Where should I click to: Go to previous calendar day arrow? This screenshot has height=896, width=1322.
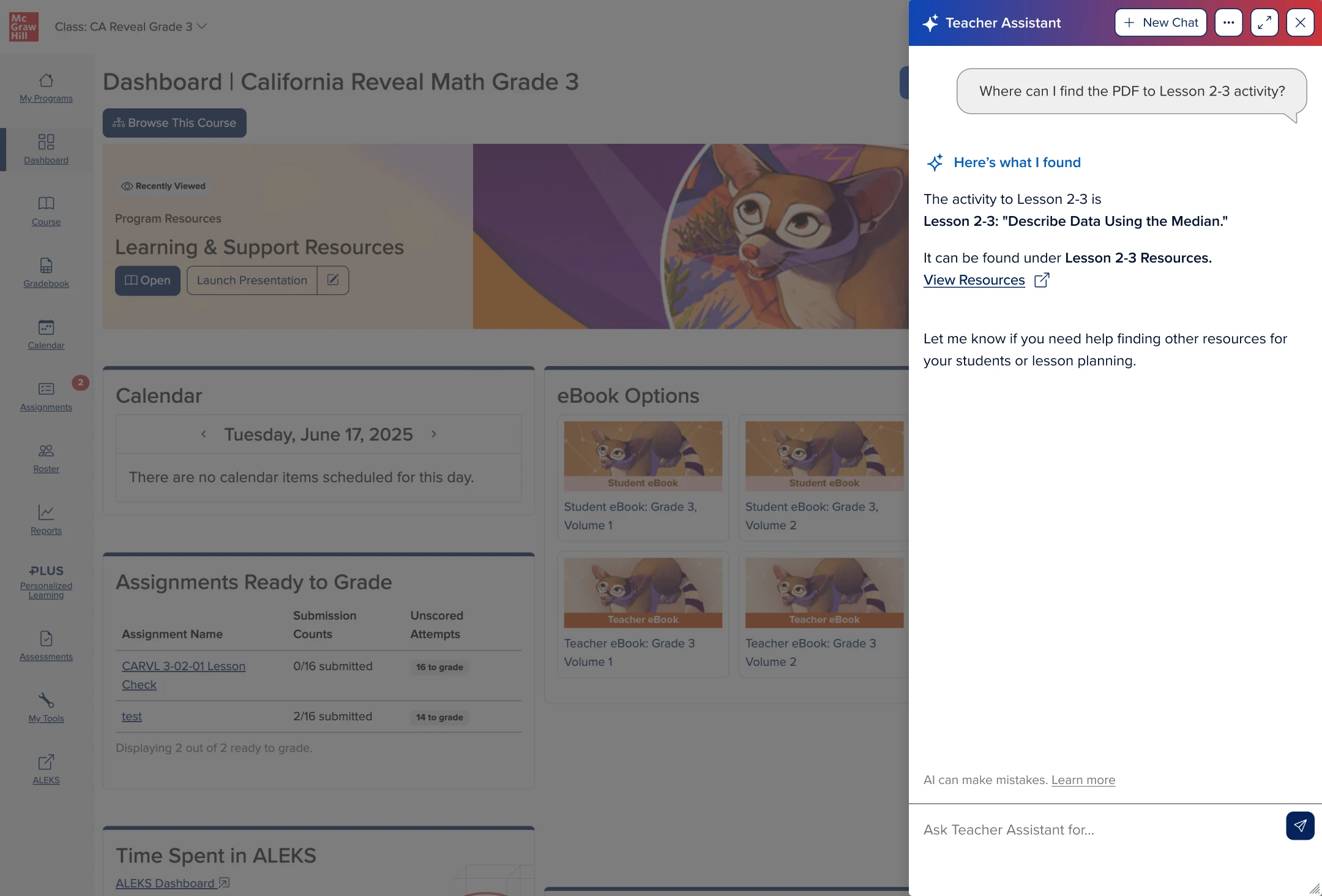(x=204, y=434)
